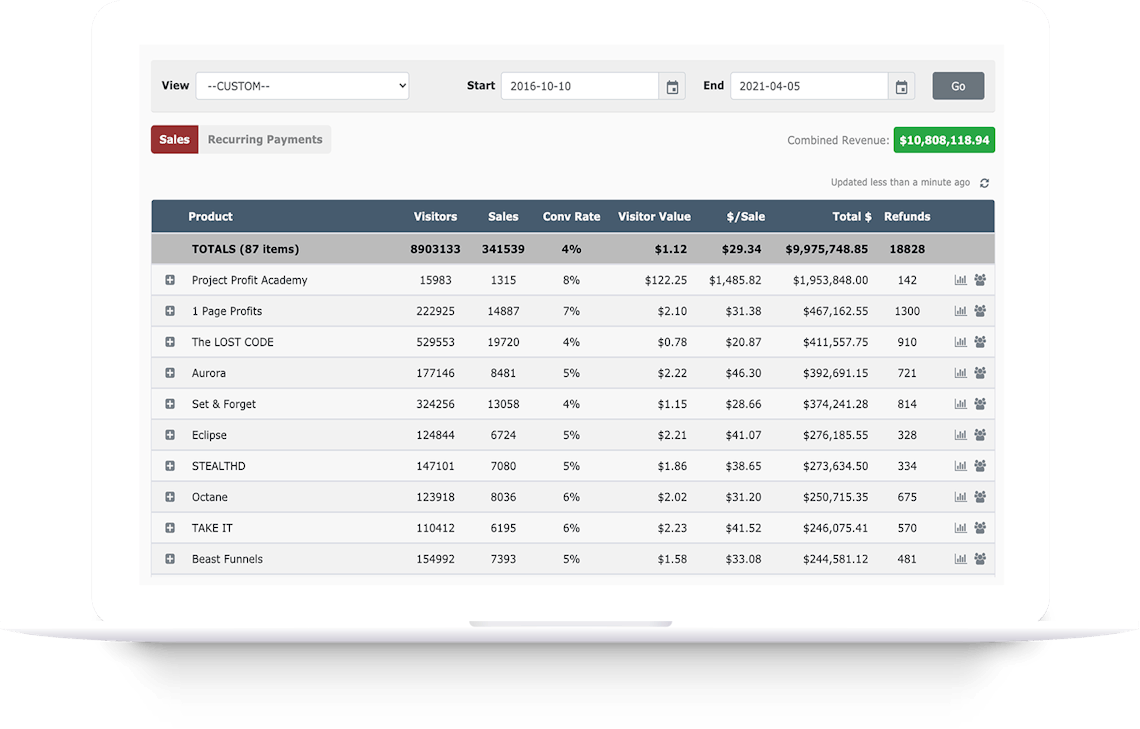
Task: Click the refresh icon beside the updated time
Action: tap(984, 183)
